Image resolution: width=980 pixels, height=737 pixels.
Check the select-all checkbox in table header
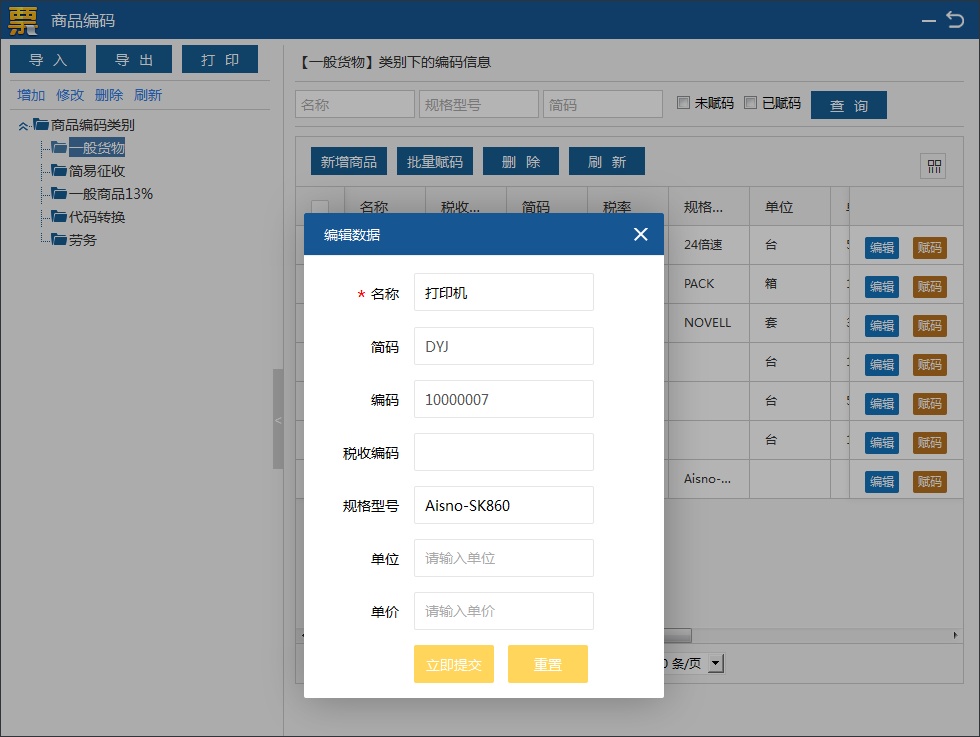click(320, 207)
